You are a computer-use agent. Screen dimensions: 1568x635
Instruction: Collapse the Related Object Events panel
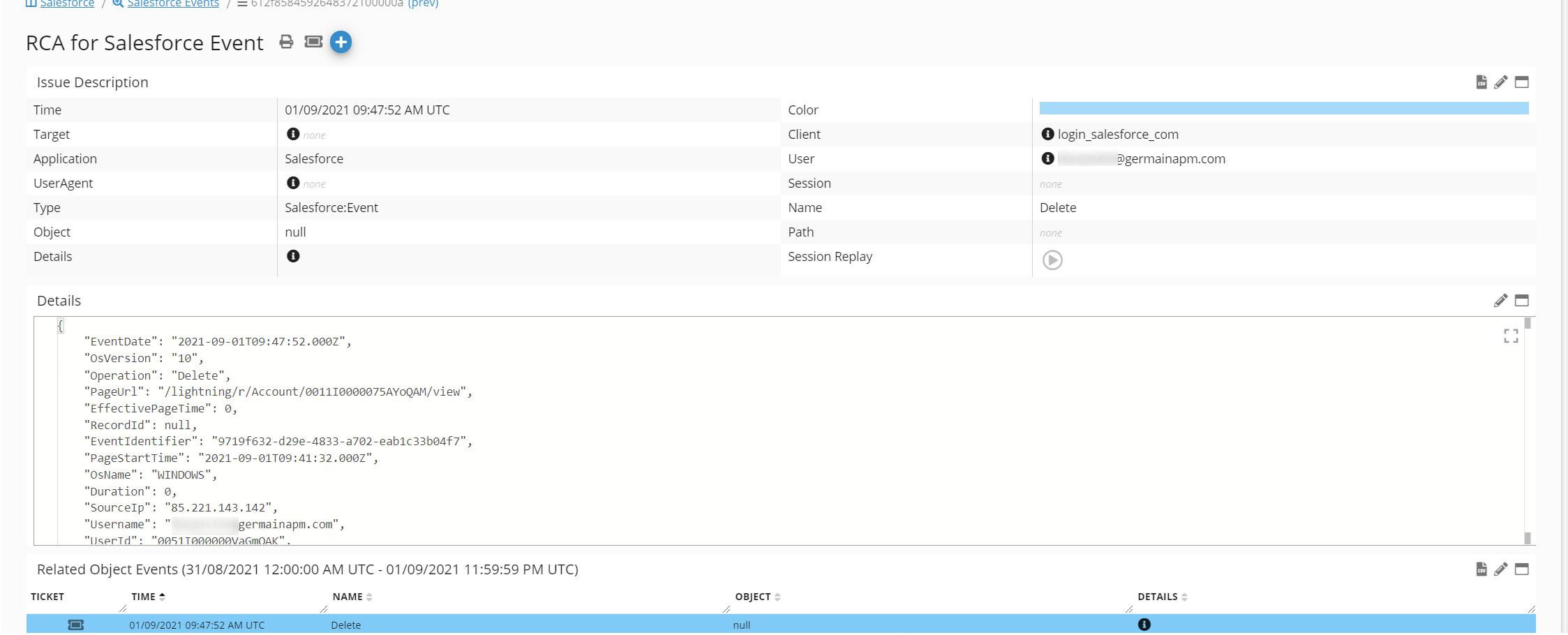coord(1522,569)
